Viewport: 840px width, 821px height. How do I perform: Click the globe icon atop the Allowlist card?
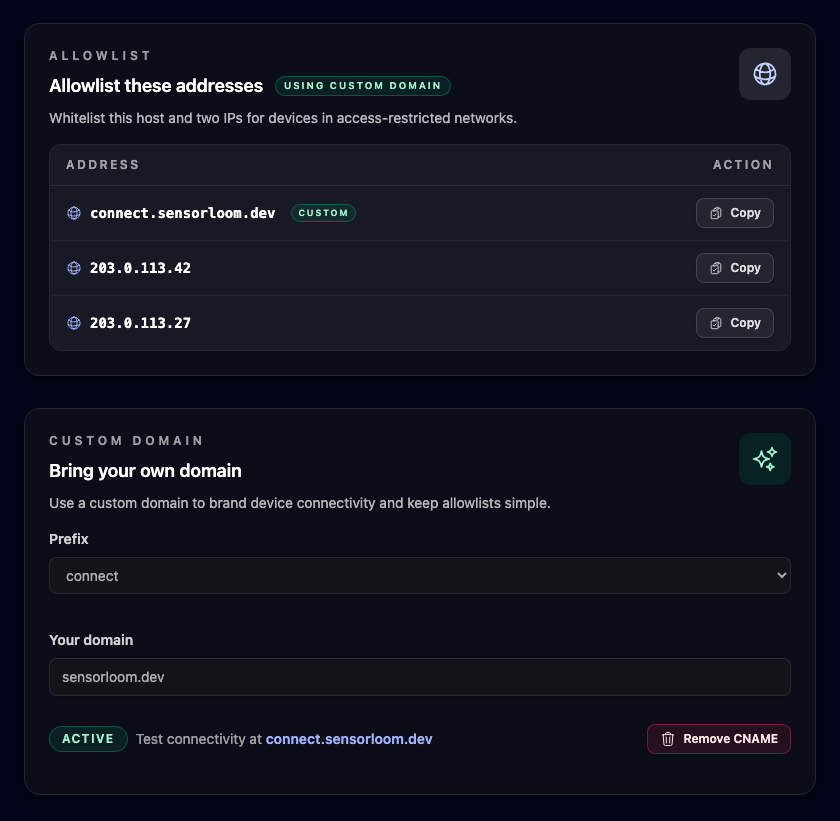click(x=764, y=74)
